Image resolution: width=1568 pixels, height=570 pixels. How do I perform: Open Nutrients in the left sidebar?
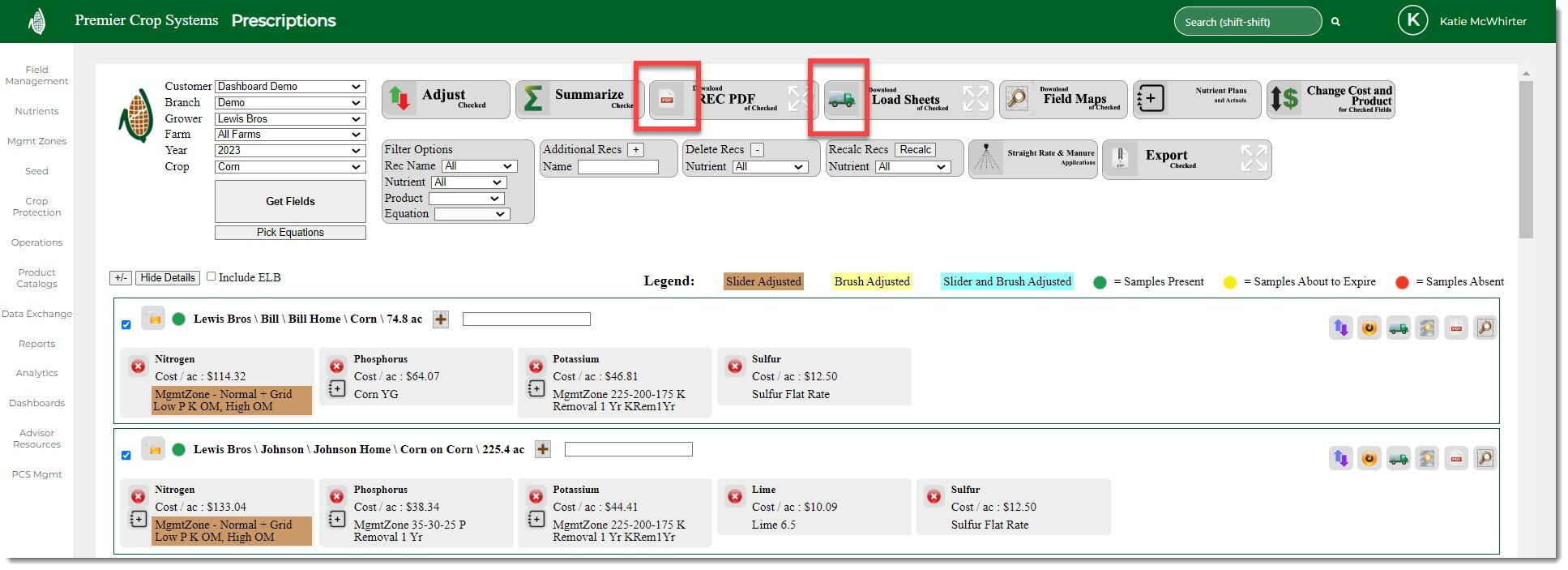[36, 111]
